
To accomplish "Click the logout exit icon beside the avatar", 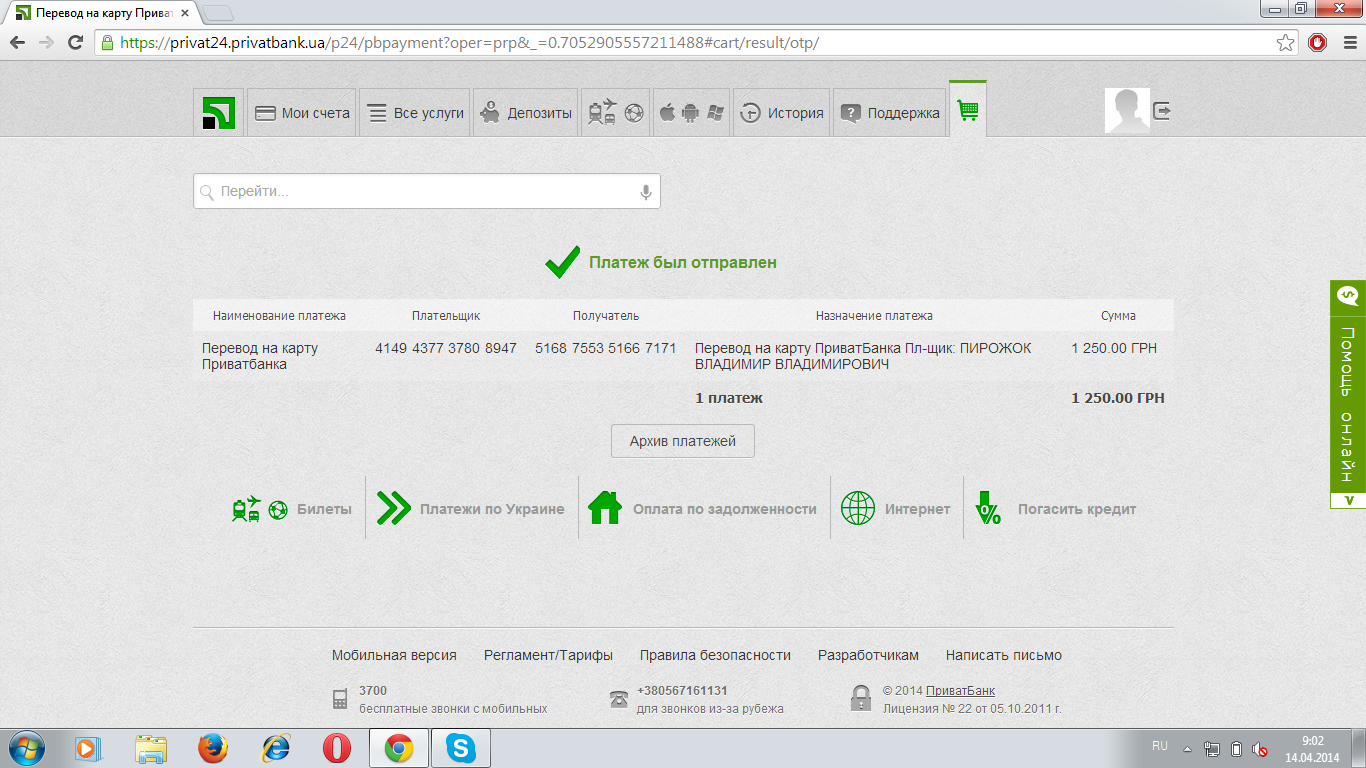I will point(1162,111).
